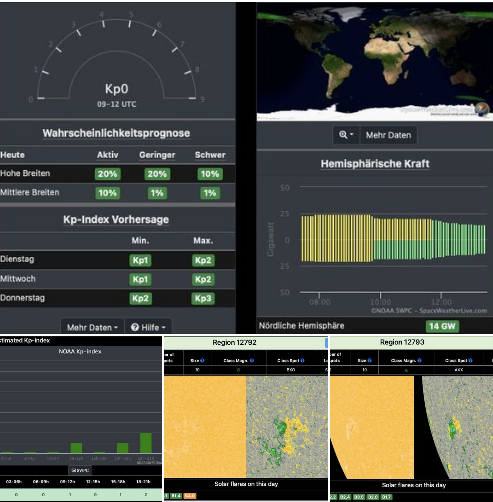Click the 1% Schwer badge for Mittlere Breiten
The image size is (493, 502).
210,193
